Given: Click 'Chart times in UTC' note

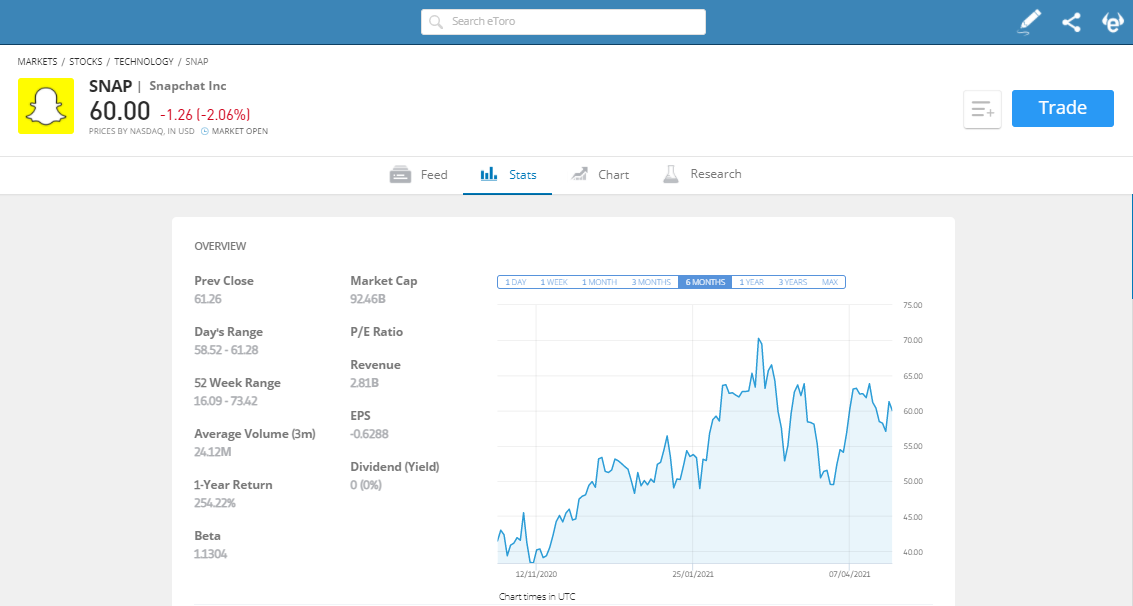Looking at the screenshot, I should click(537, 597).
